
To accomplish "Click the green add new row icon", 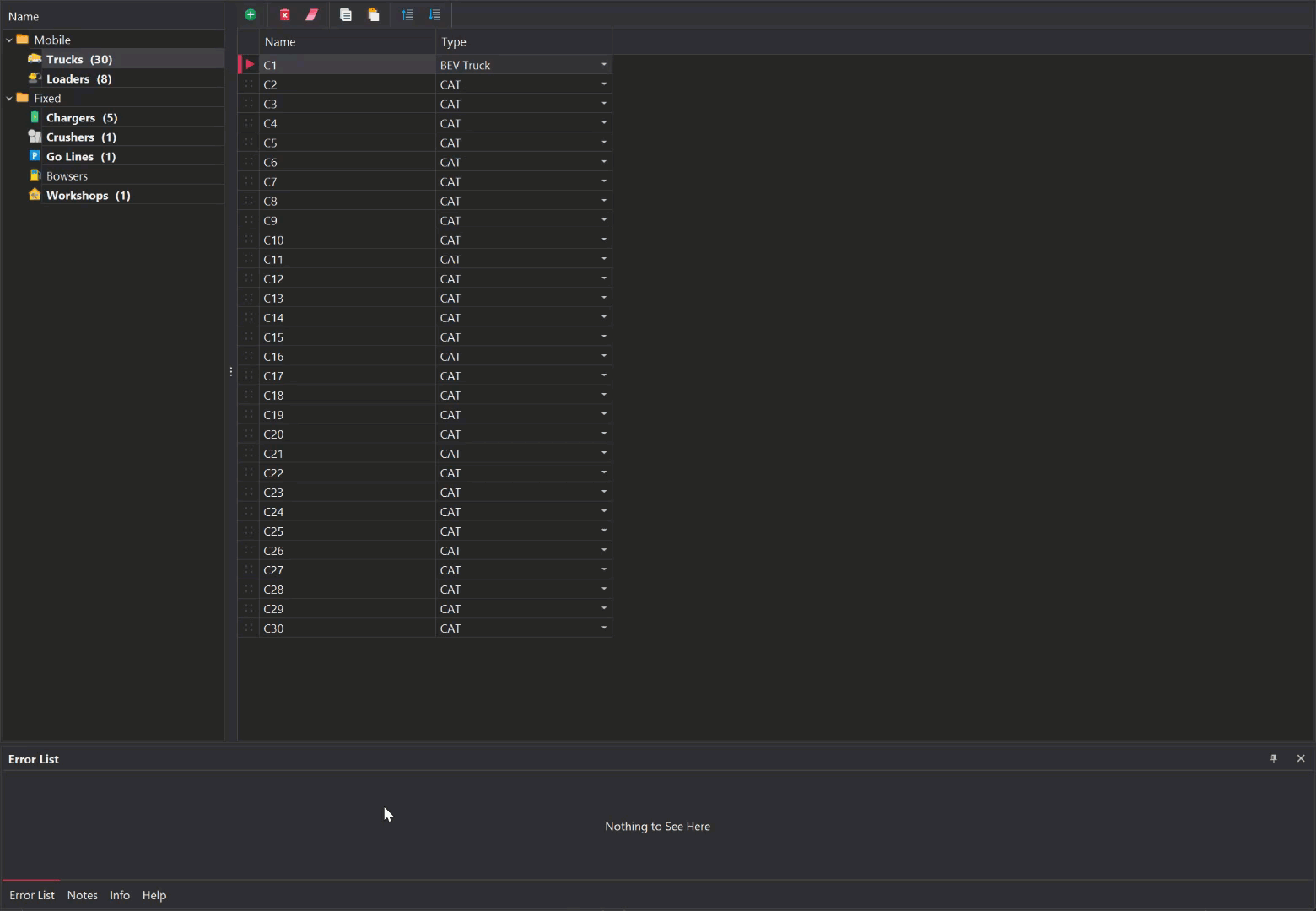I will point(251,14).
